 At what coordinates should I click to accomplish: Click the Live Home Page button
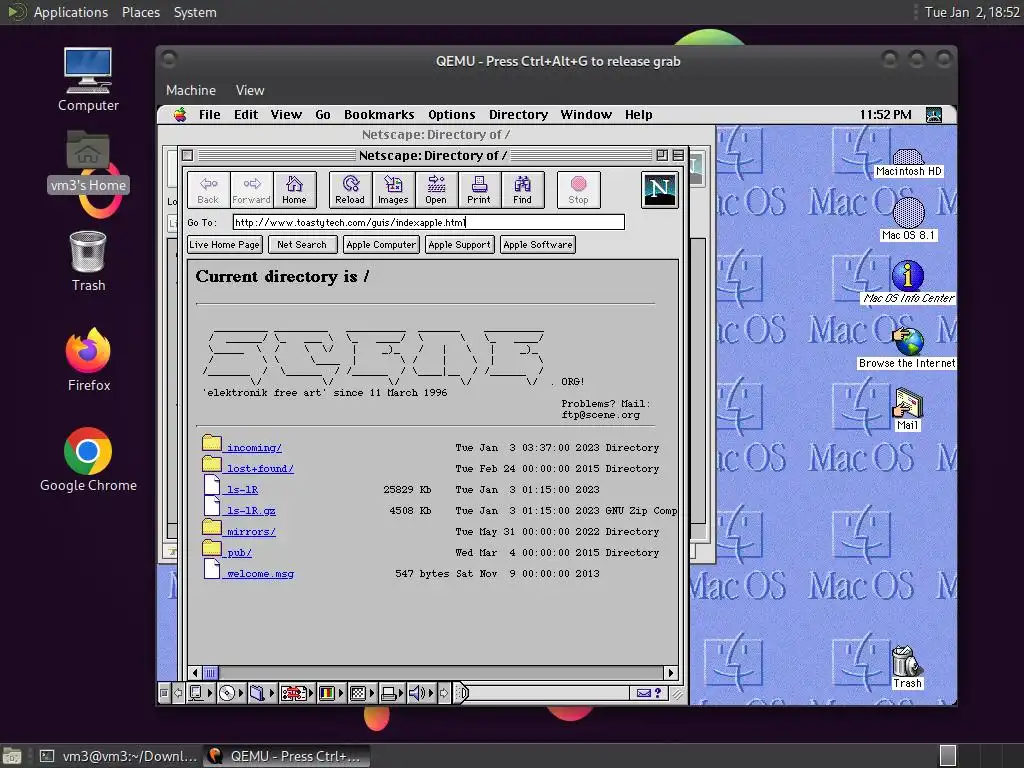pos(225,245)
